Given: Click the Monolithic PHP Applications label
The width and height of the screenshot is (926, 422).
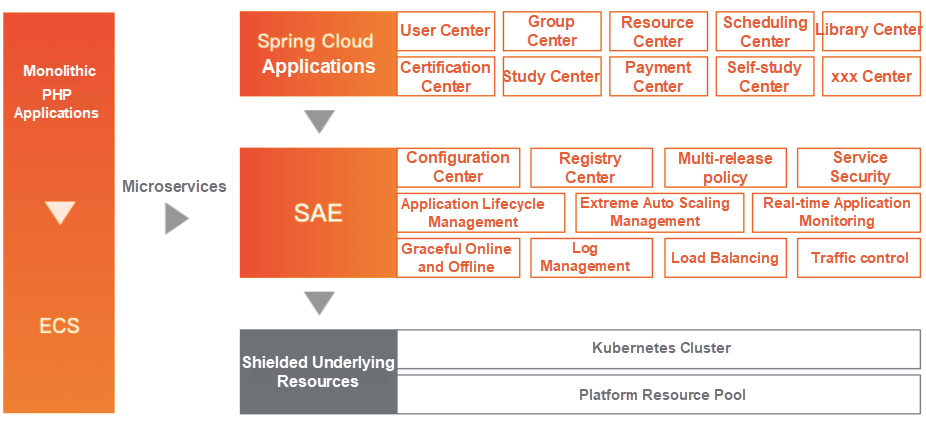Looking at the screenshot, I should [57, 92].
